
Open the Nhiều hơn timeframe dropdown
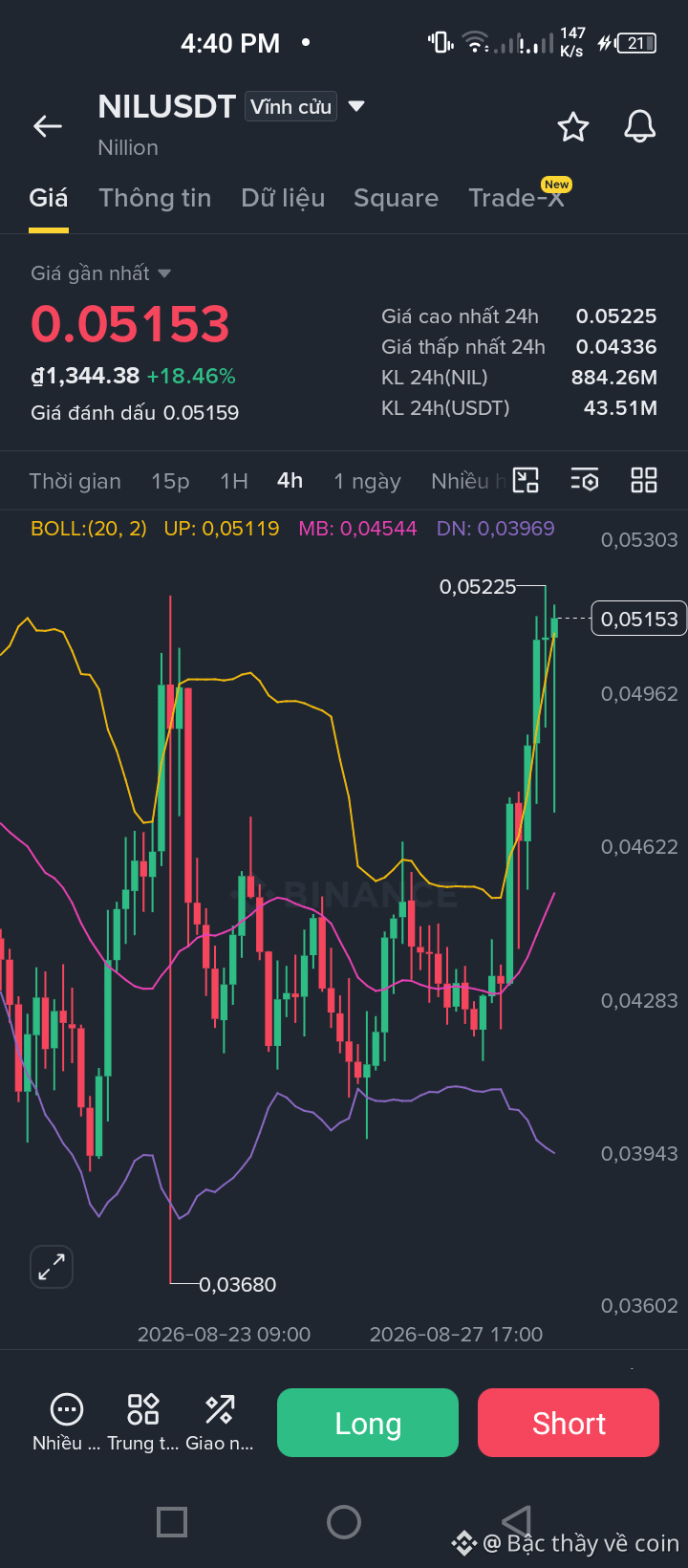click(468, 481)
